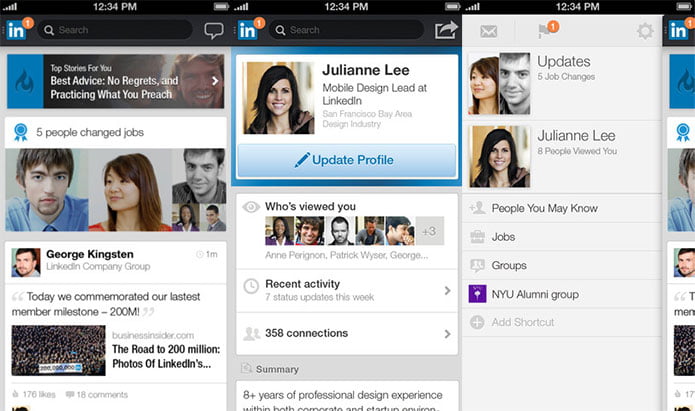This screenshot has width=695, height=411.
Task: Tap businessinsider.com source text
Action: pos(153,335)
